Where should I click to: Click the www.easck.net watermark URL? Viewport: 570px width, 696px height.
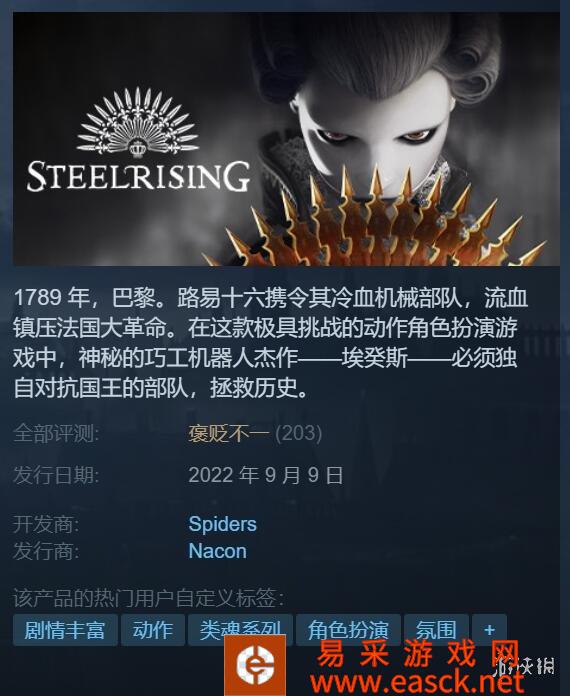point(417,682)
